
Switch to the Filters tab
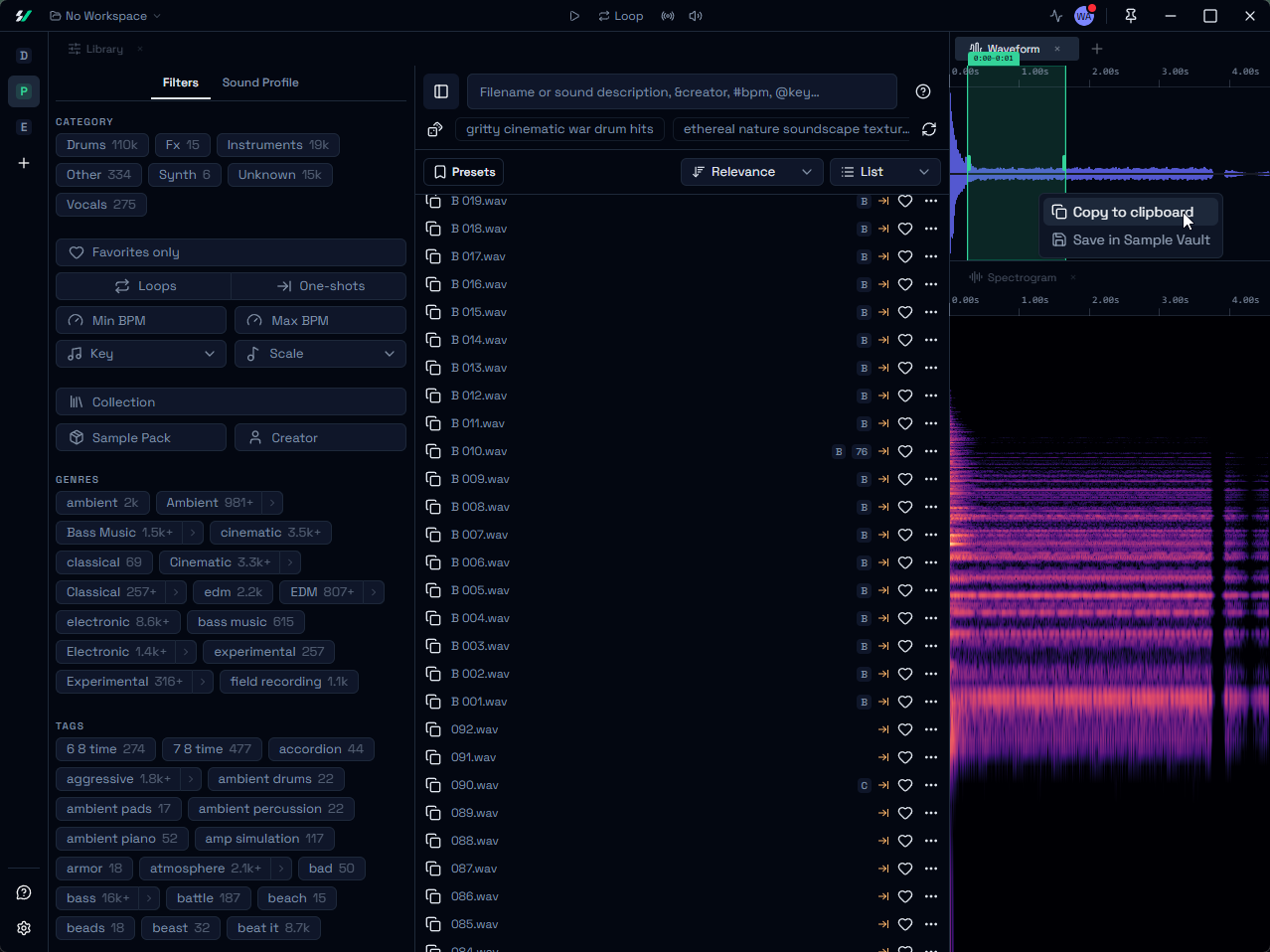[181, 82]
